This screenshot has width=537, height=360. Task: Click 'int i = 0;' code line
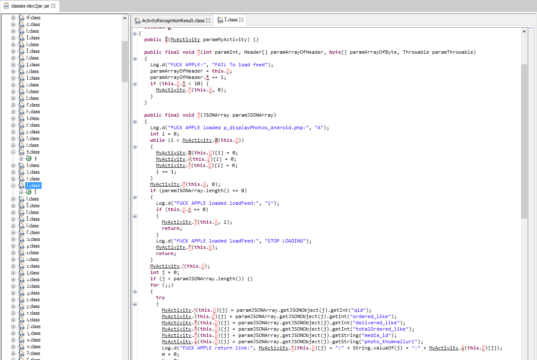(x=164, y=134)
